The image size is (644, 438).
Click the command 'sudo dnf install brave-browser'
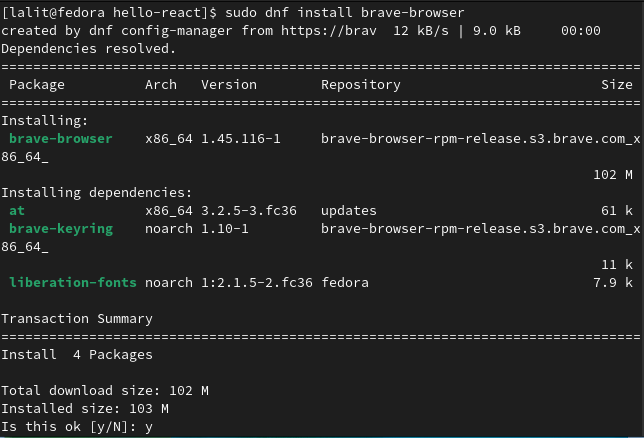click(x=345, y=13)
